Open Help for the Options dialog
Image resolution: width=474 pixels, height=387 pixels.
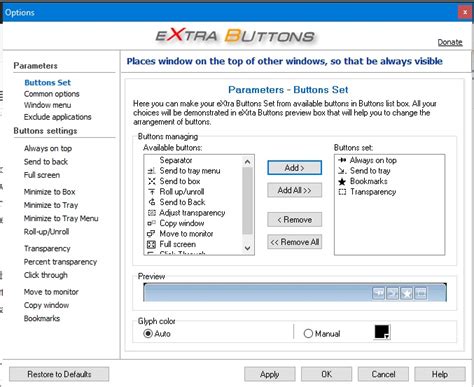(x=440, y=374)
